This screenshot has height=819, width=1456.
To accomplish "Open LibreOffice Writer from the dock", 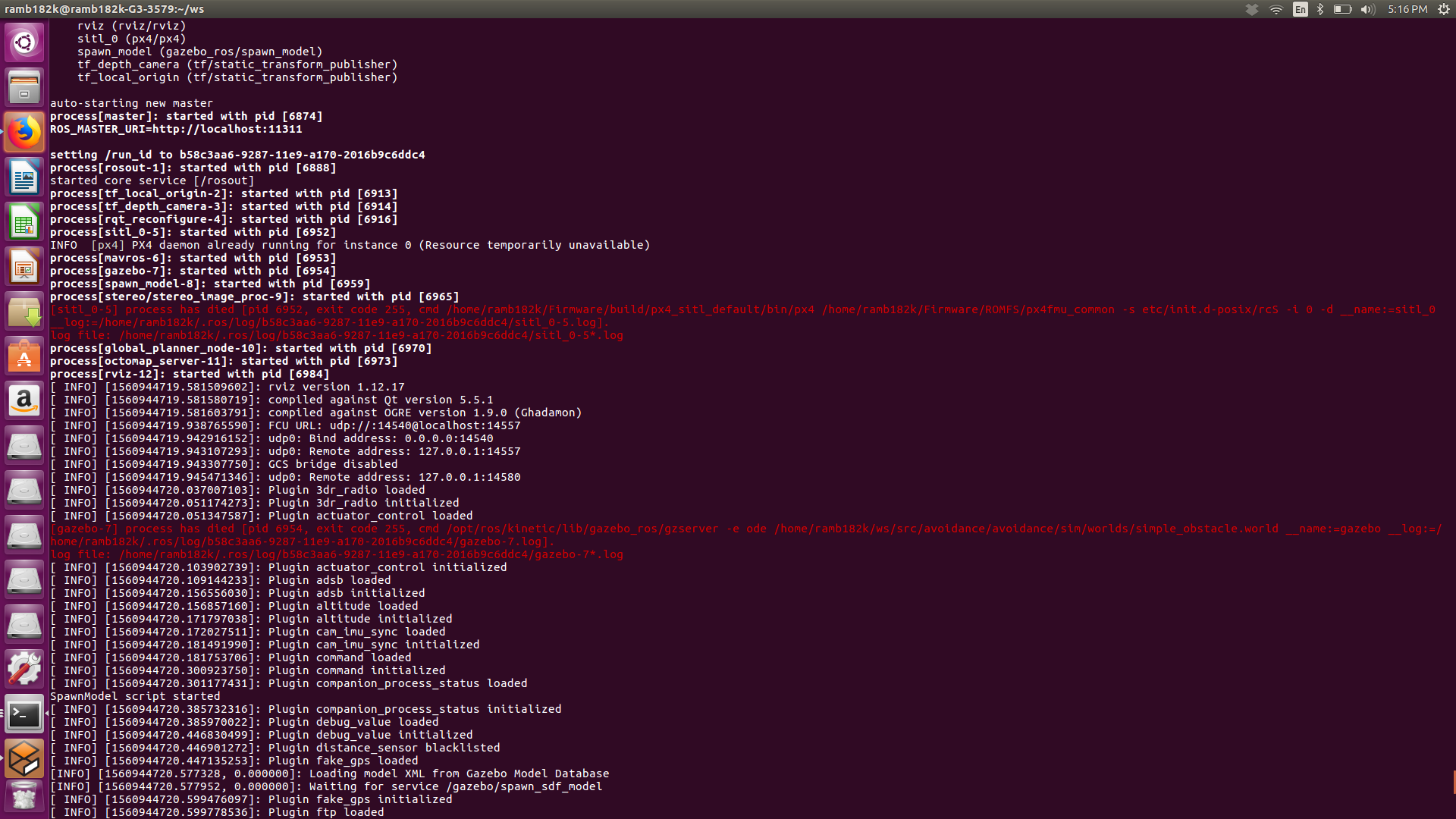I will pos(24,177).
